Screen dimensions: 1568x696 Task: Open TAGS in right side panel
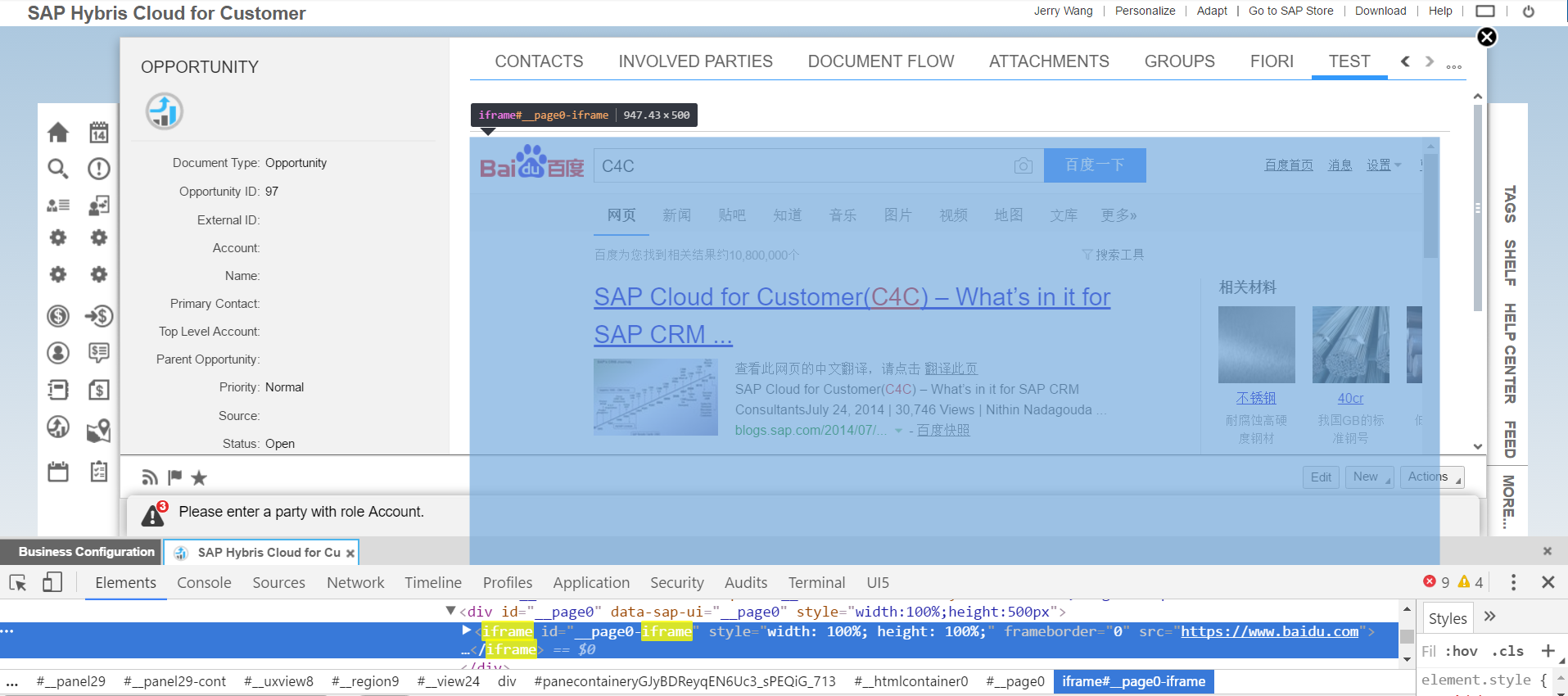point(1510,205)
